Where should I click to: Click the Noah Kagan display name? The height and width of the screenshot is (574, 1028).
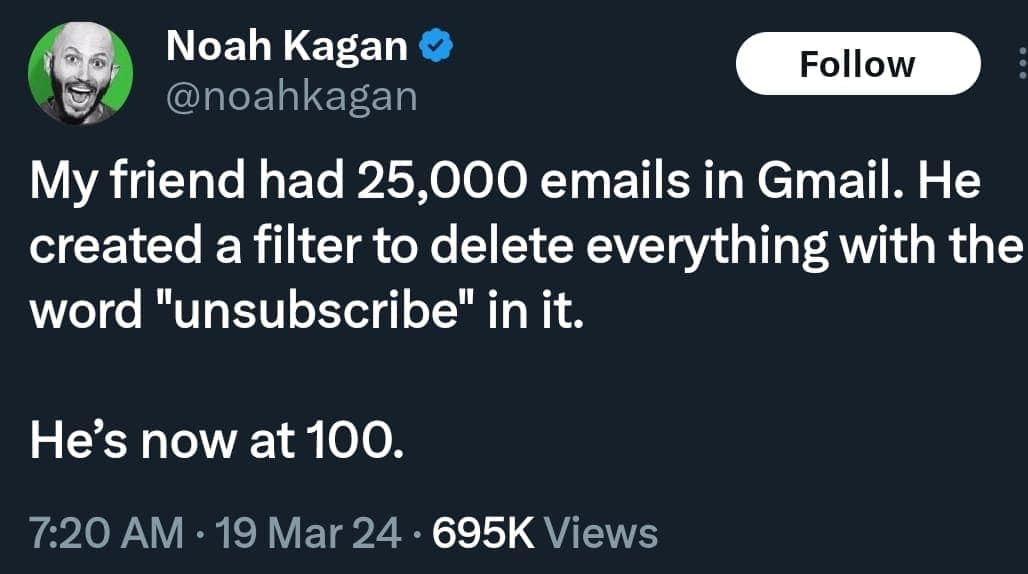point(287,46)
